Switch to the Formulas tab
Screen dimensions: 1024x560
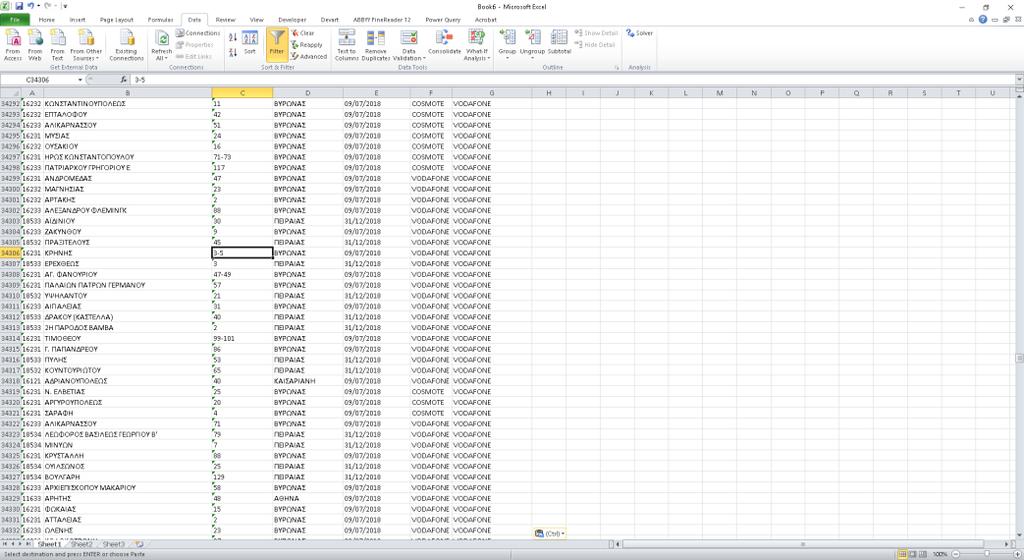point(160,20)
